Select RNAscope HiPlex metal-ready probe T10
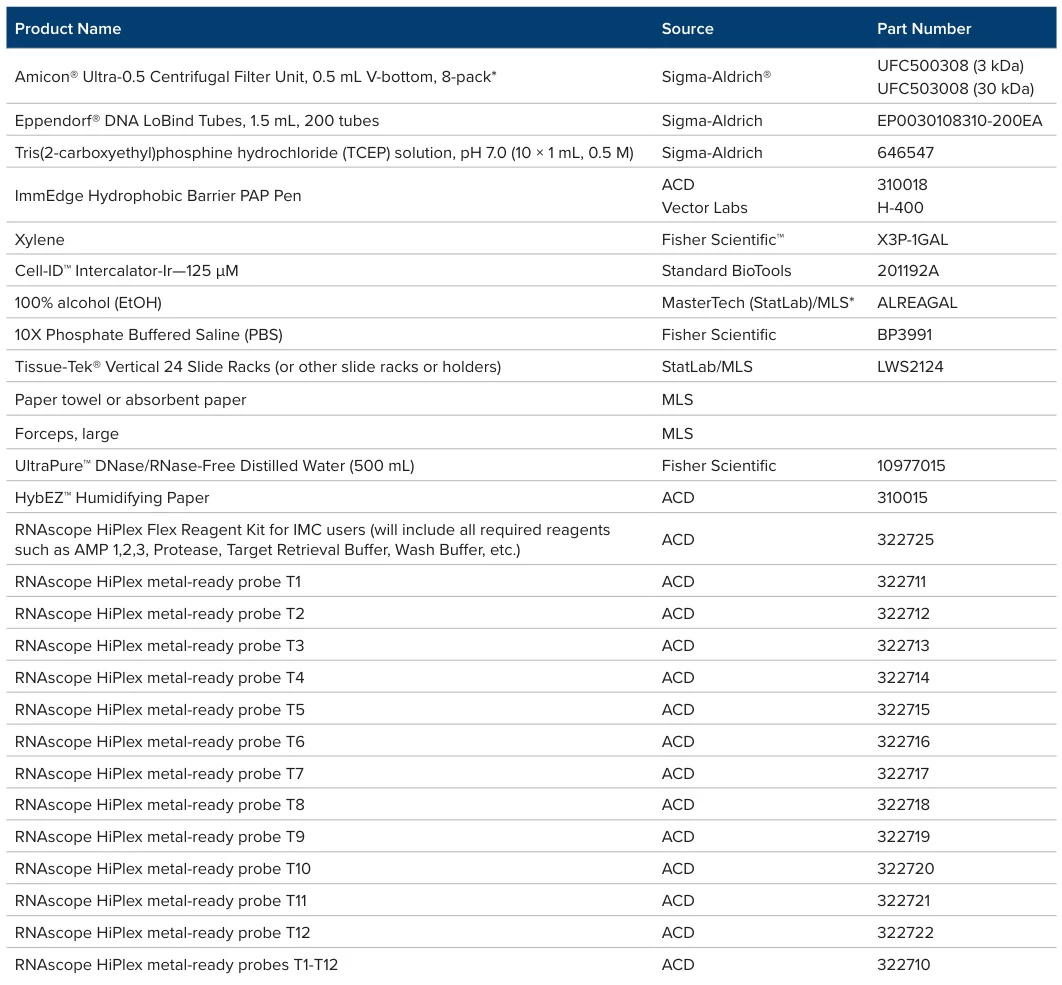 coord(163,868)
